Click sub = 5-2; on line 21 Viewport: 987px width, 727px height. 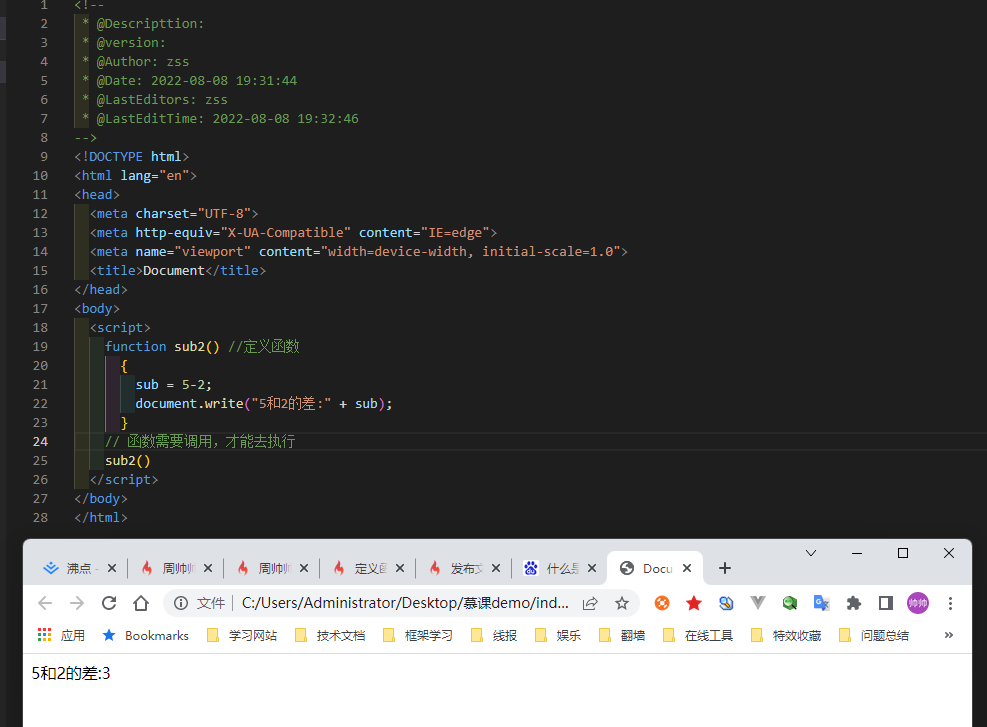tap(174, 385)
